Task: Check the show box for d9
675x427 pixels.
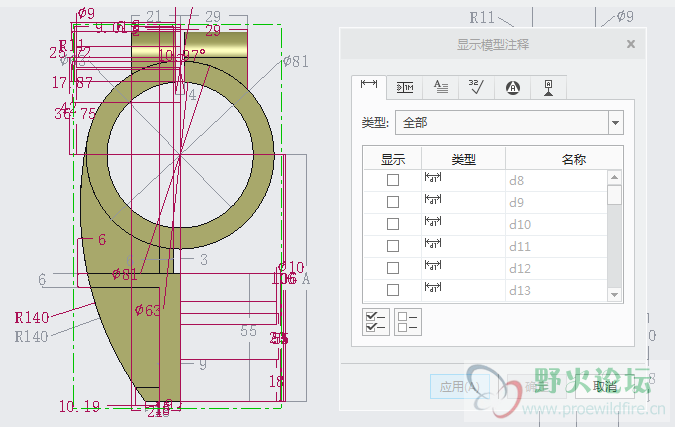Action: point(393,202)
